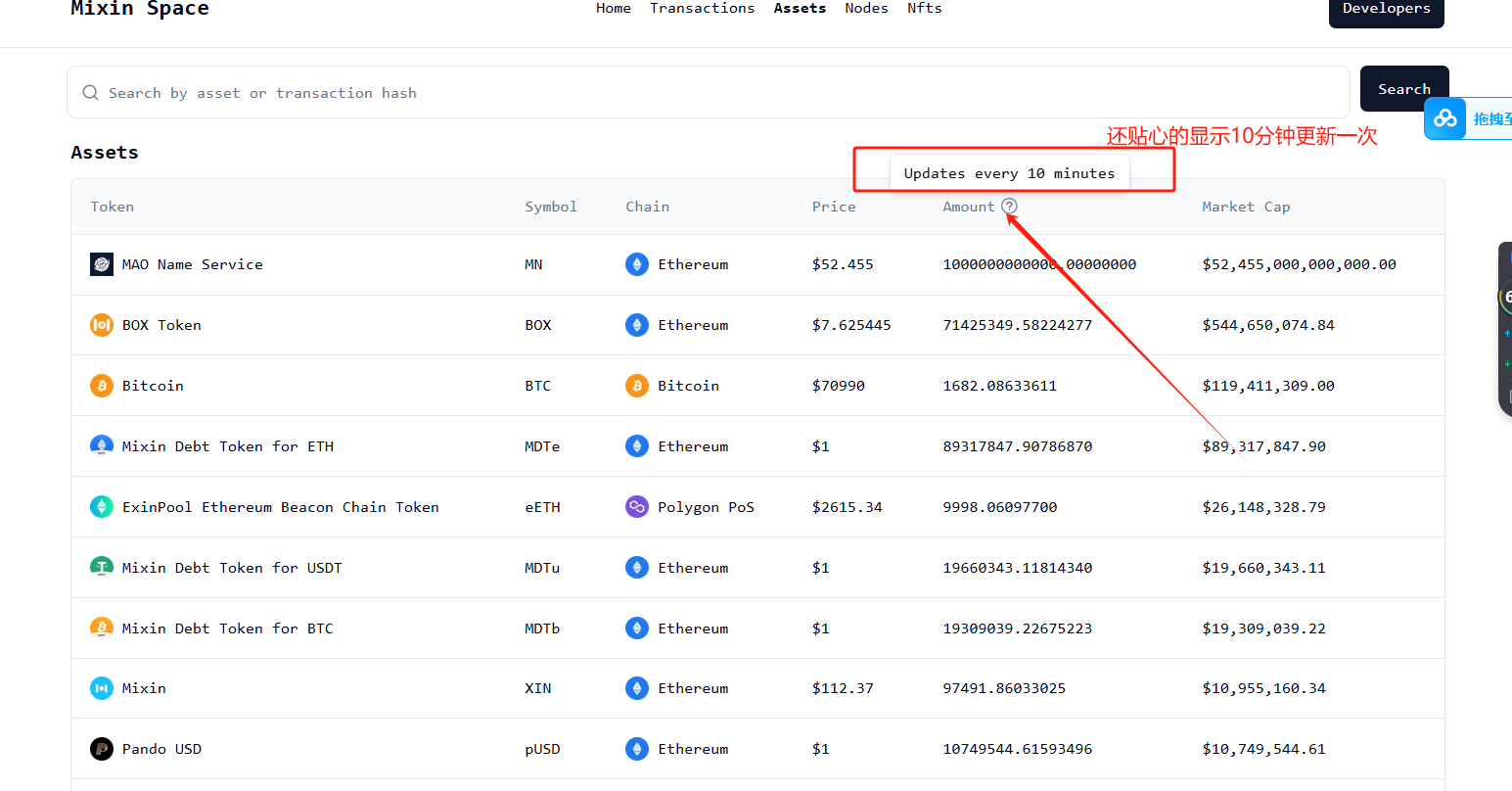Open the Mixin token name in XIN row
Screen dimensions: 1512x791
144,688
